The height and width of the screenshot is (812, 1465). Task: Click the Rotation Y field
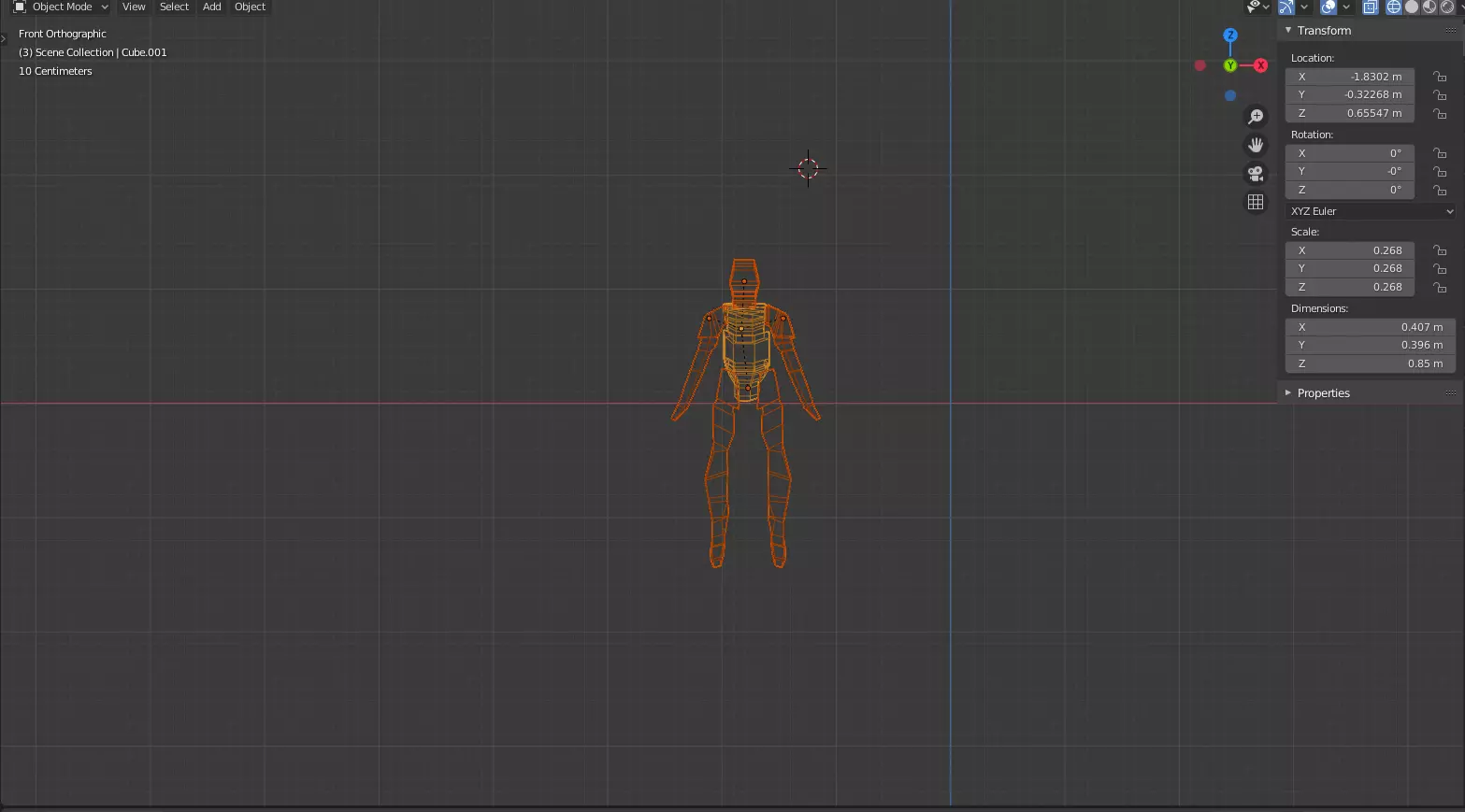[1350, 171]
